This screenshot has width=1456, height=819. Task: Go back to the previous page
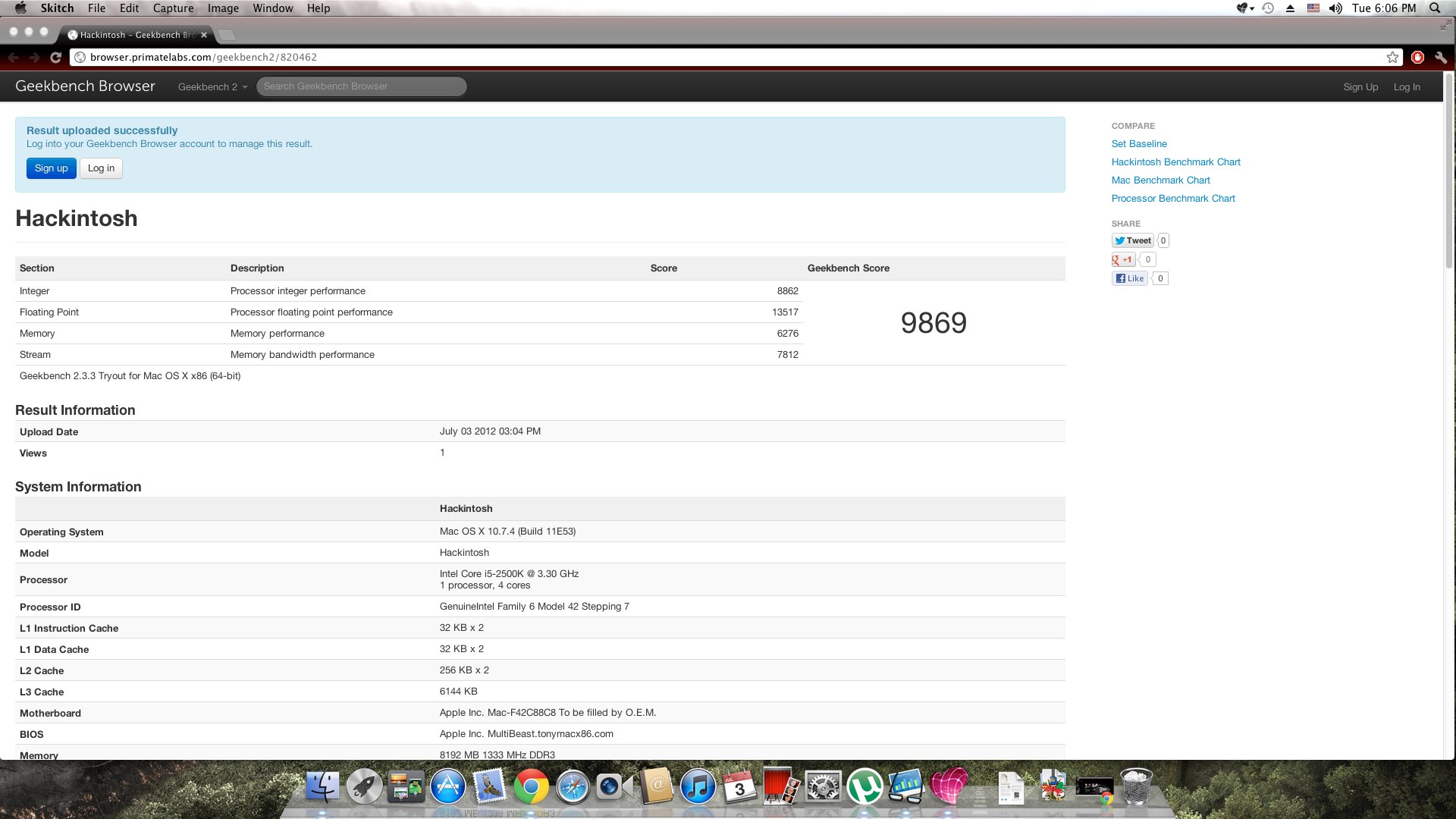point(13,58)
